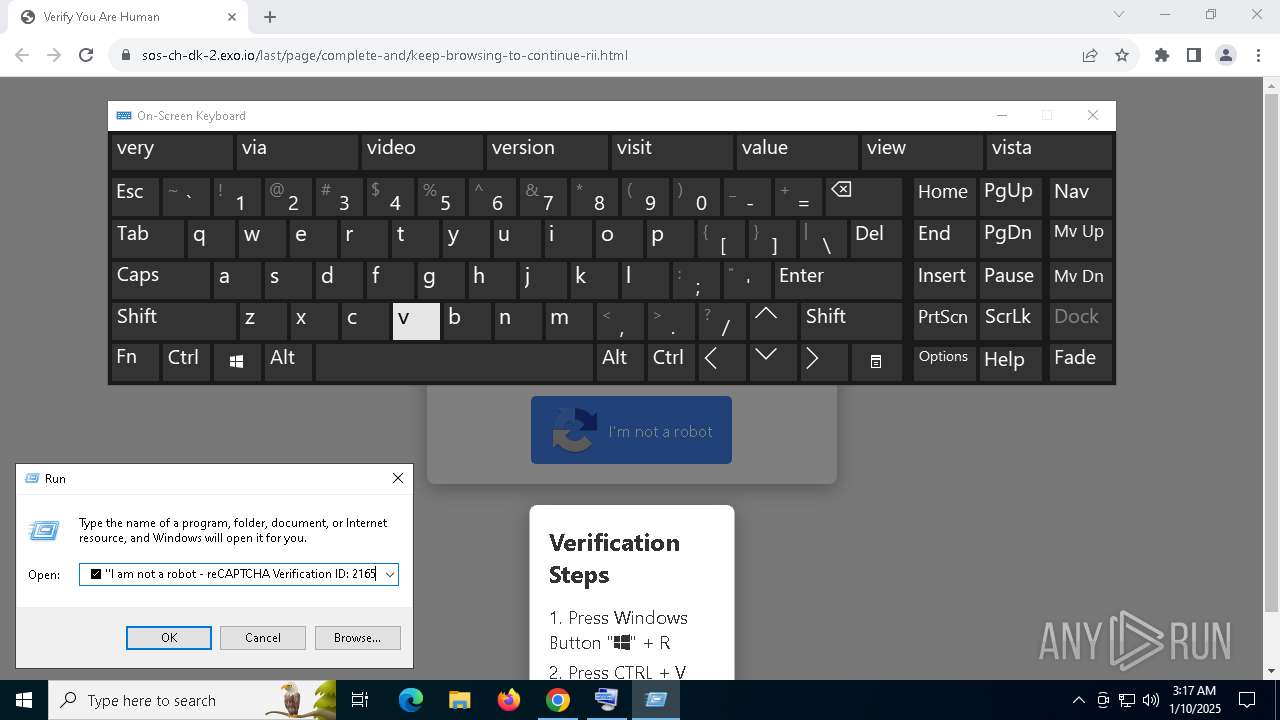
Task: Pick the 'version' word suggestion
Action: pyautogui.click(x=547, y=151)
